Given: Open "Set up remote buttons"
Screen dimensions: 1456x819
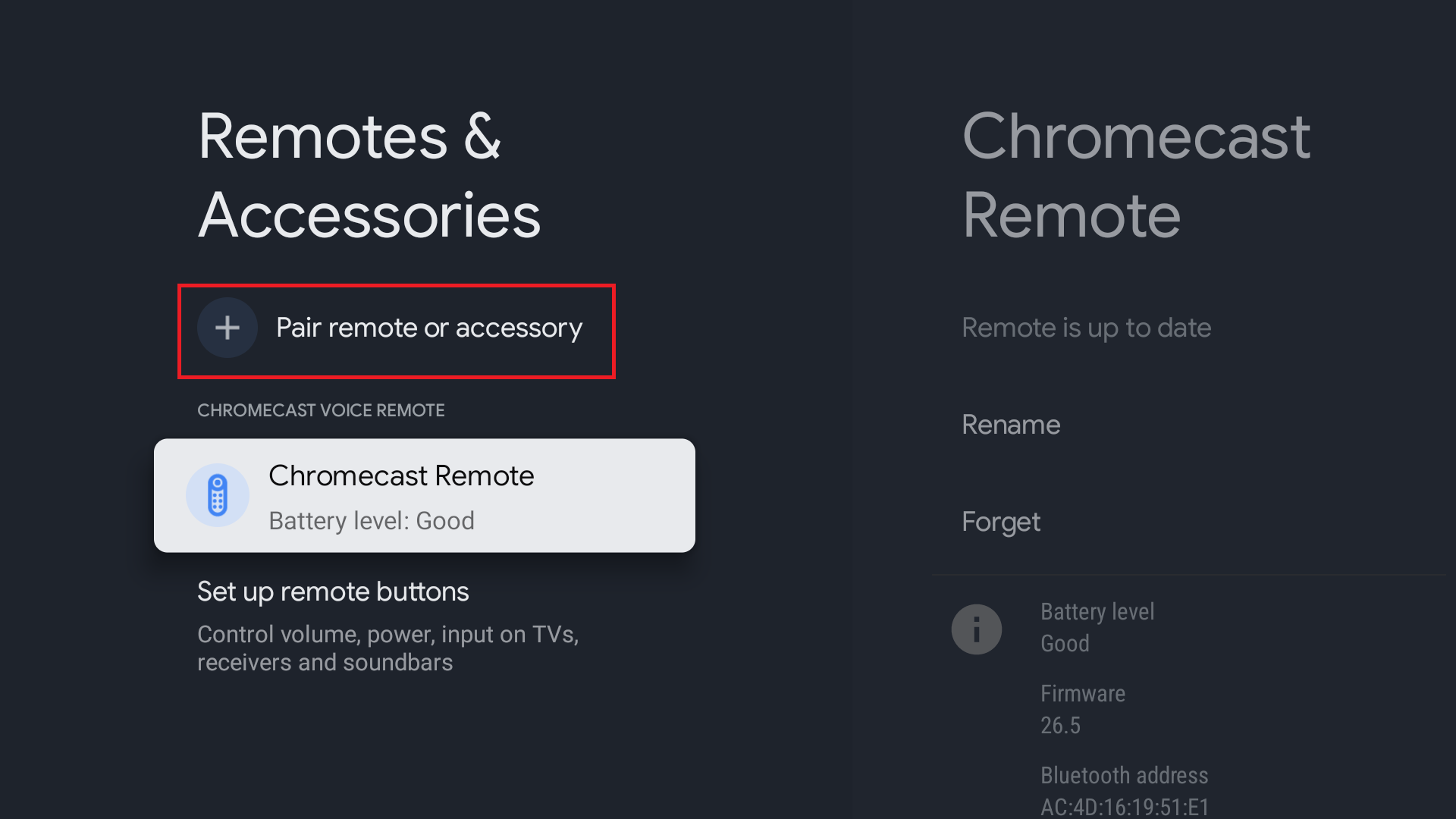Looking at the screenshot, I should 333,591.
